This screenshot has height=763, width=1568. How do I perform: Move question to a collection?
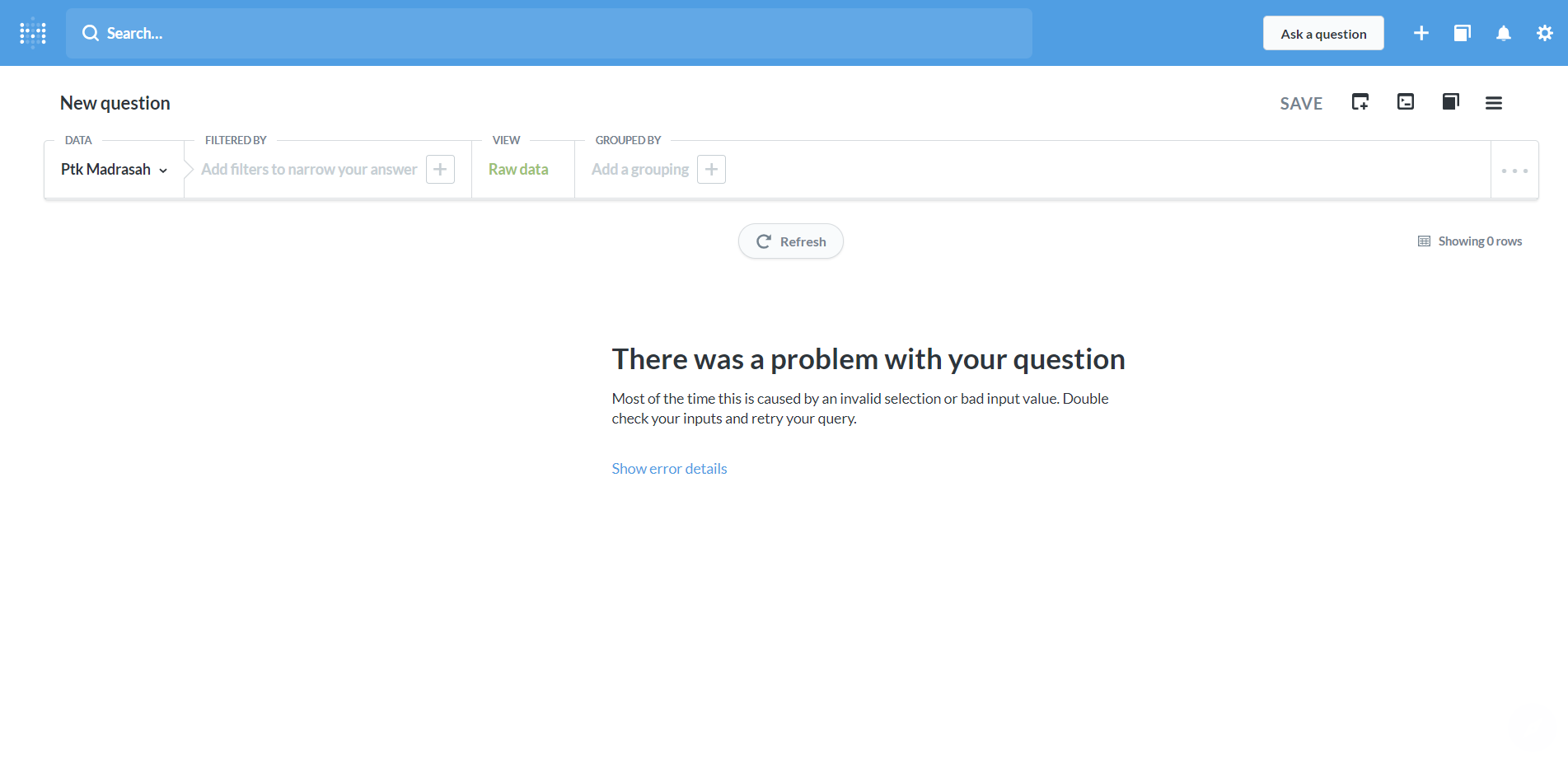pos(1451,101)
